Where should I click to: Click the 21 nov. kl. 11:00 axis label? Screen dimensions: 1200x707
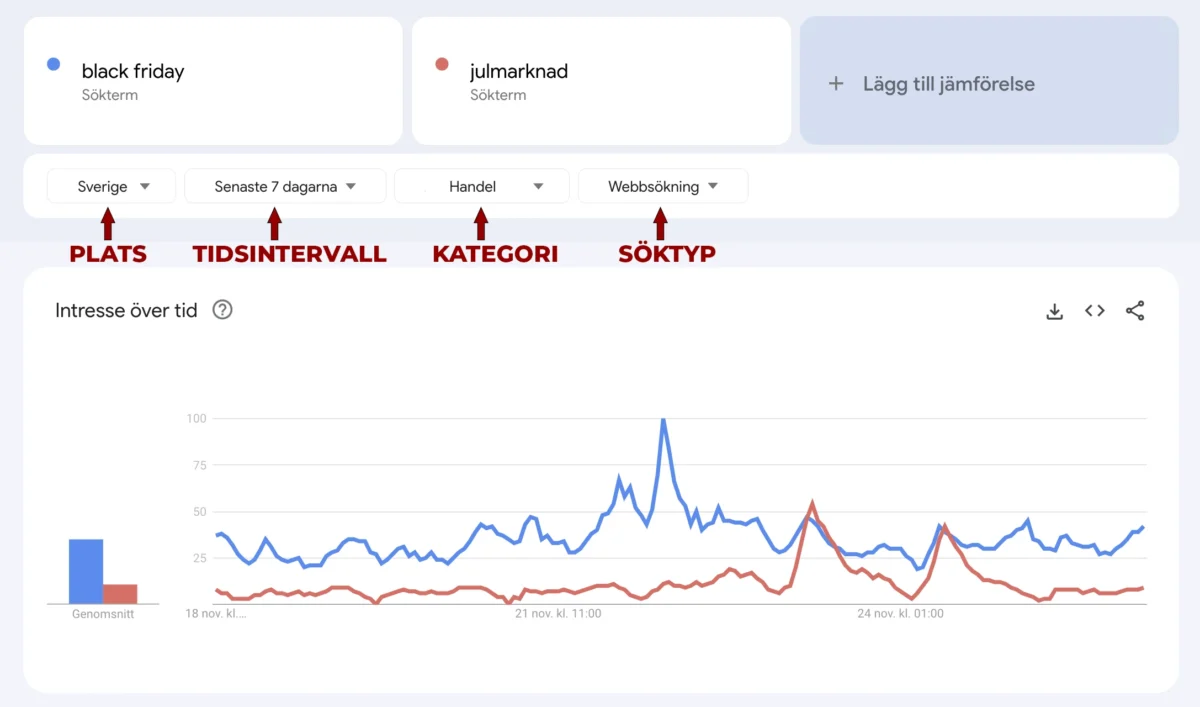[558, 613]
